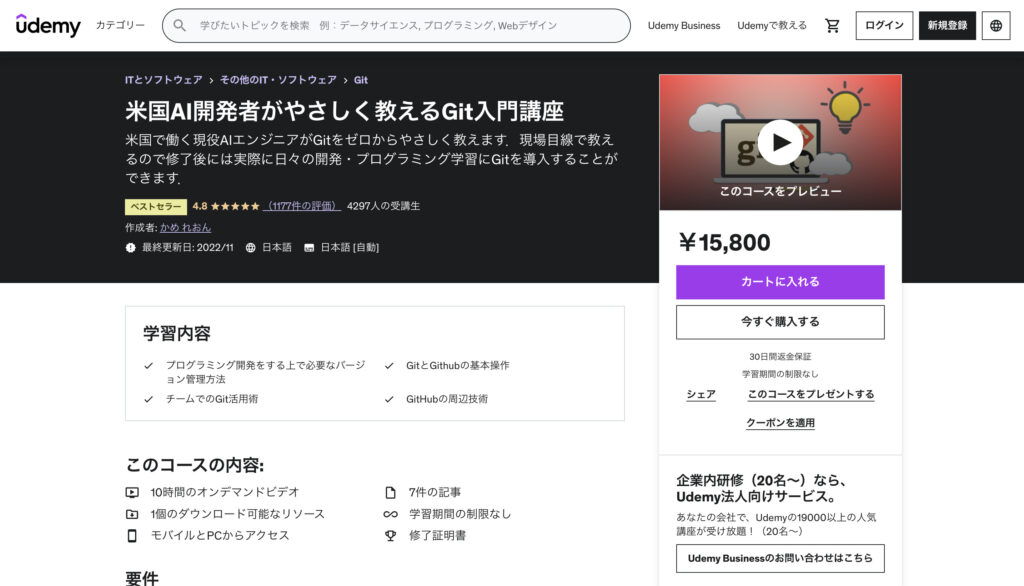Click the ベストセラー badge
Screen dimensions: 1024x586
click(156, 206)
